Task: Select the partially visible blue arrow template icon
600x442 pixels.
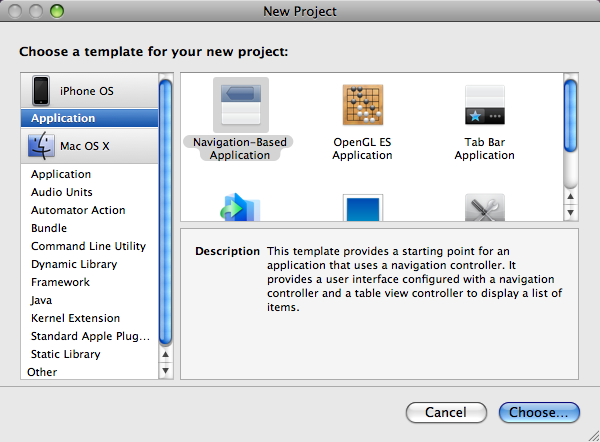Action: pyautogui.click(x=240, y=208)
